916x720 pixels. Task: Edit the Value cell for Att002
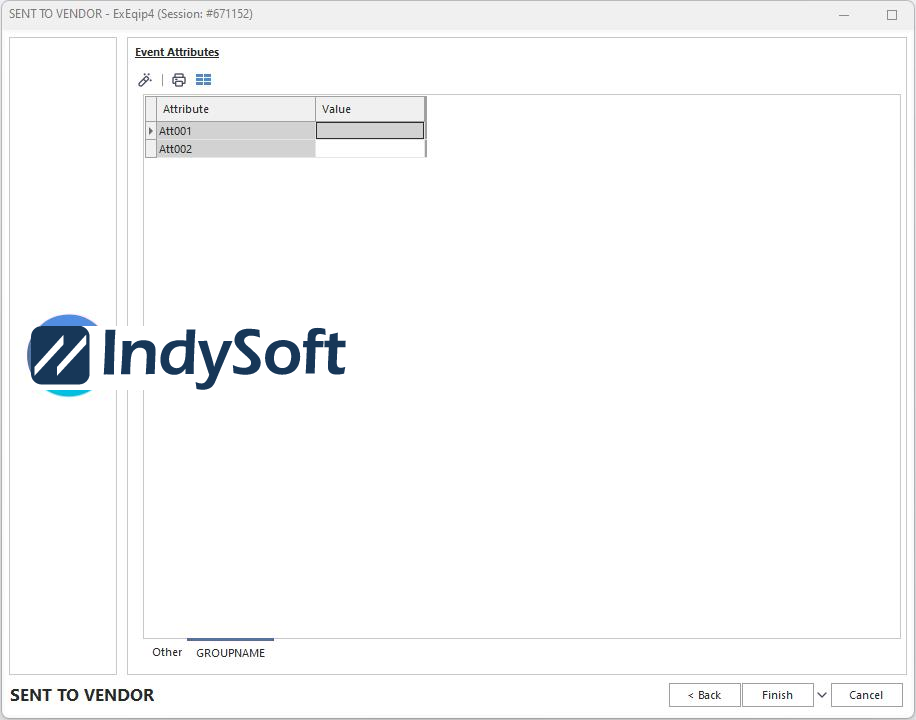370,149
